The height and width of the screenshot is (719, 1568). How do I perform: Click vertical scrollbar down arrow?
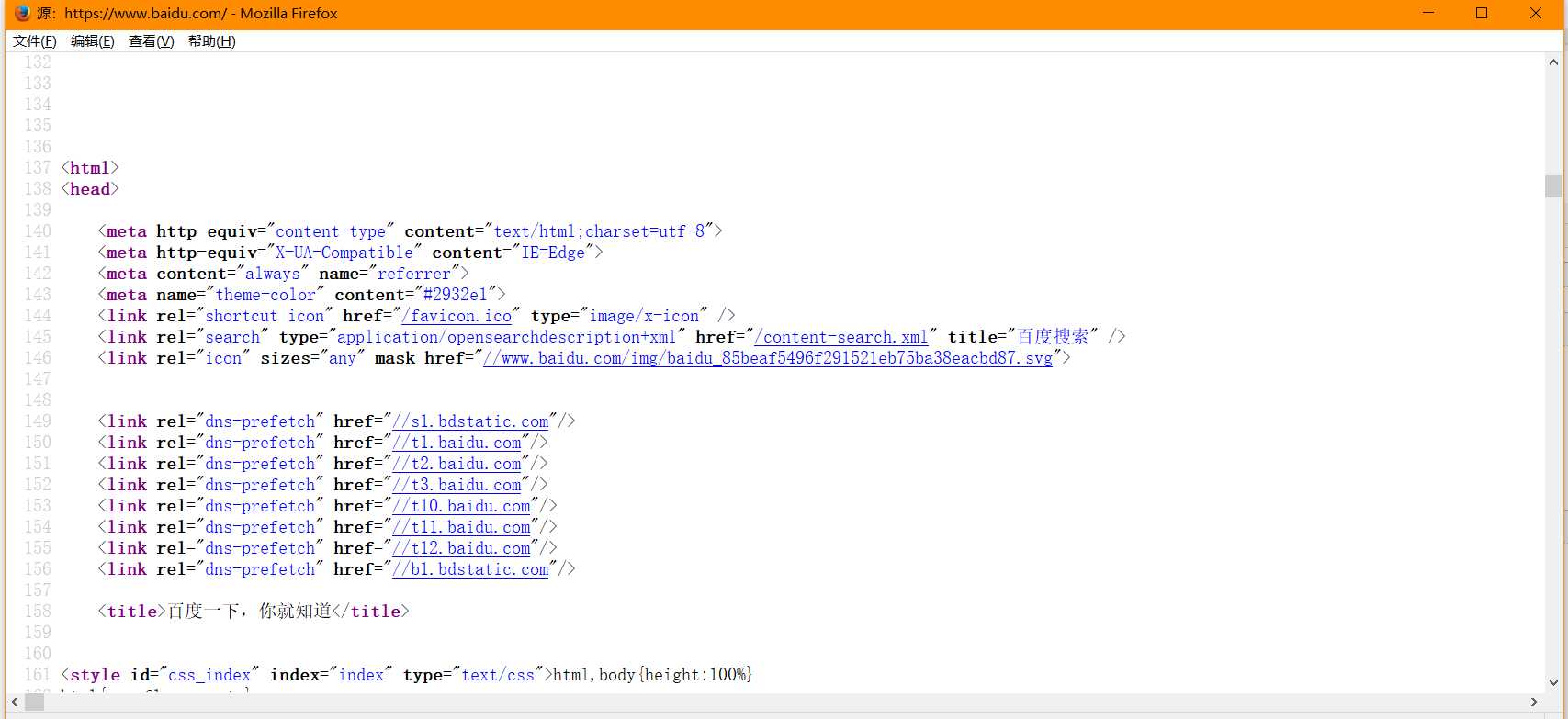click(1553, 682)
